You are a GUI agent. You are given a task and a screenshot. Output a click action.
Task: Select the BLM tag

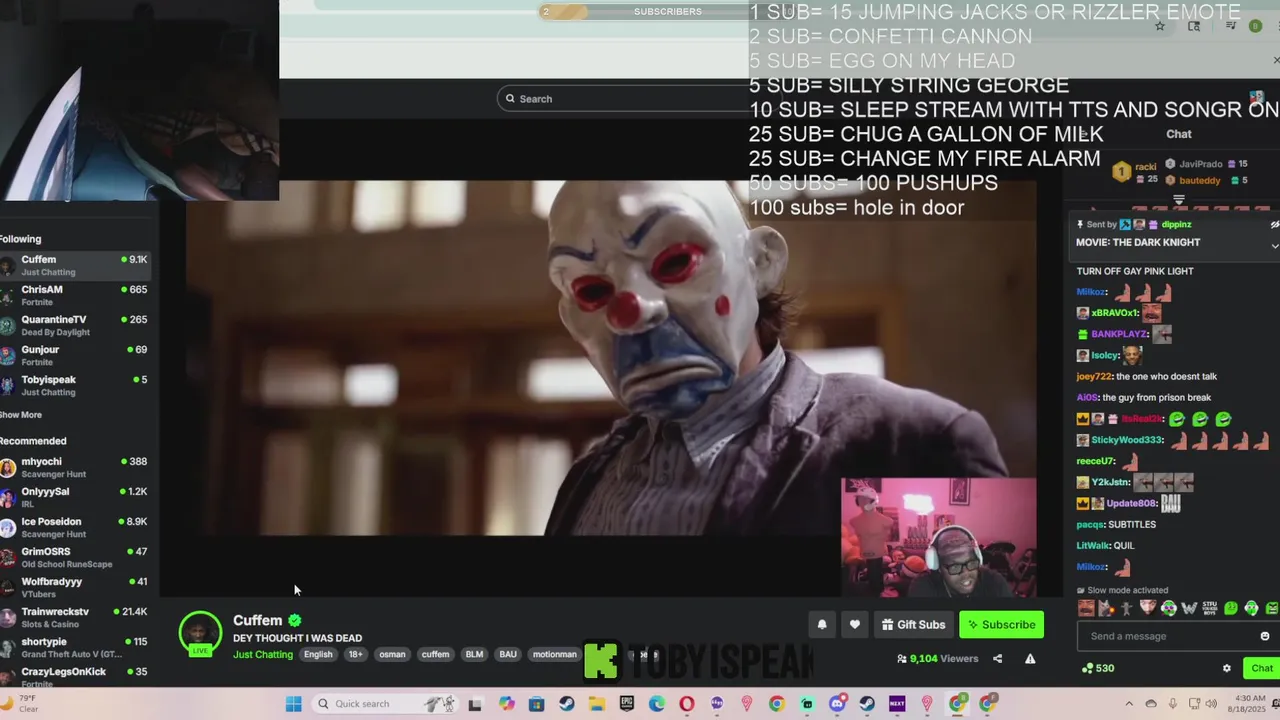(x=474, y=655)
